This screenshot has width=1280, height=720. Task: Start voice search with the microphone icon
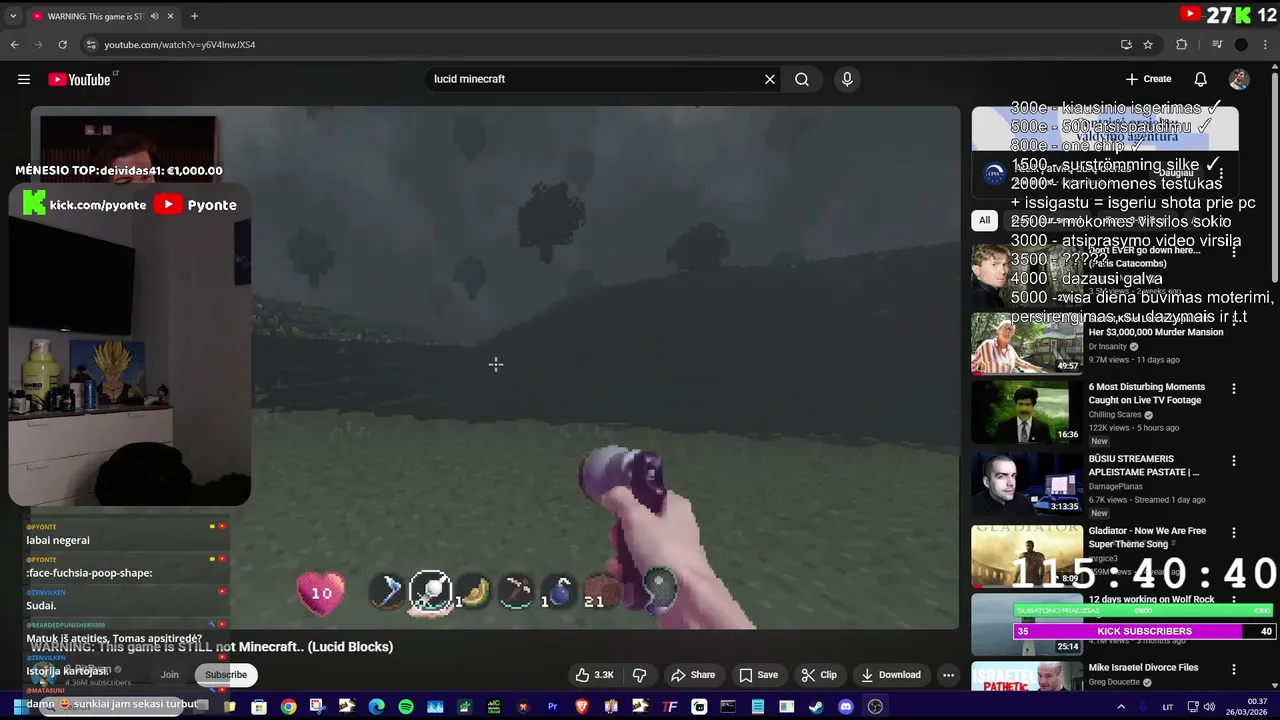[847, 79]
